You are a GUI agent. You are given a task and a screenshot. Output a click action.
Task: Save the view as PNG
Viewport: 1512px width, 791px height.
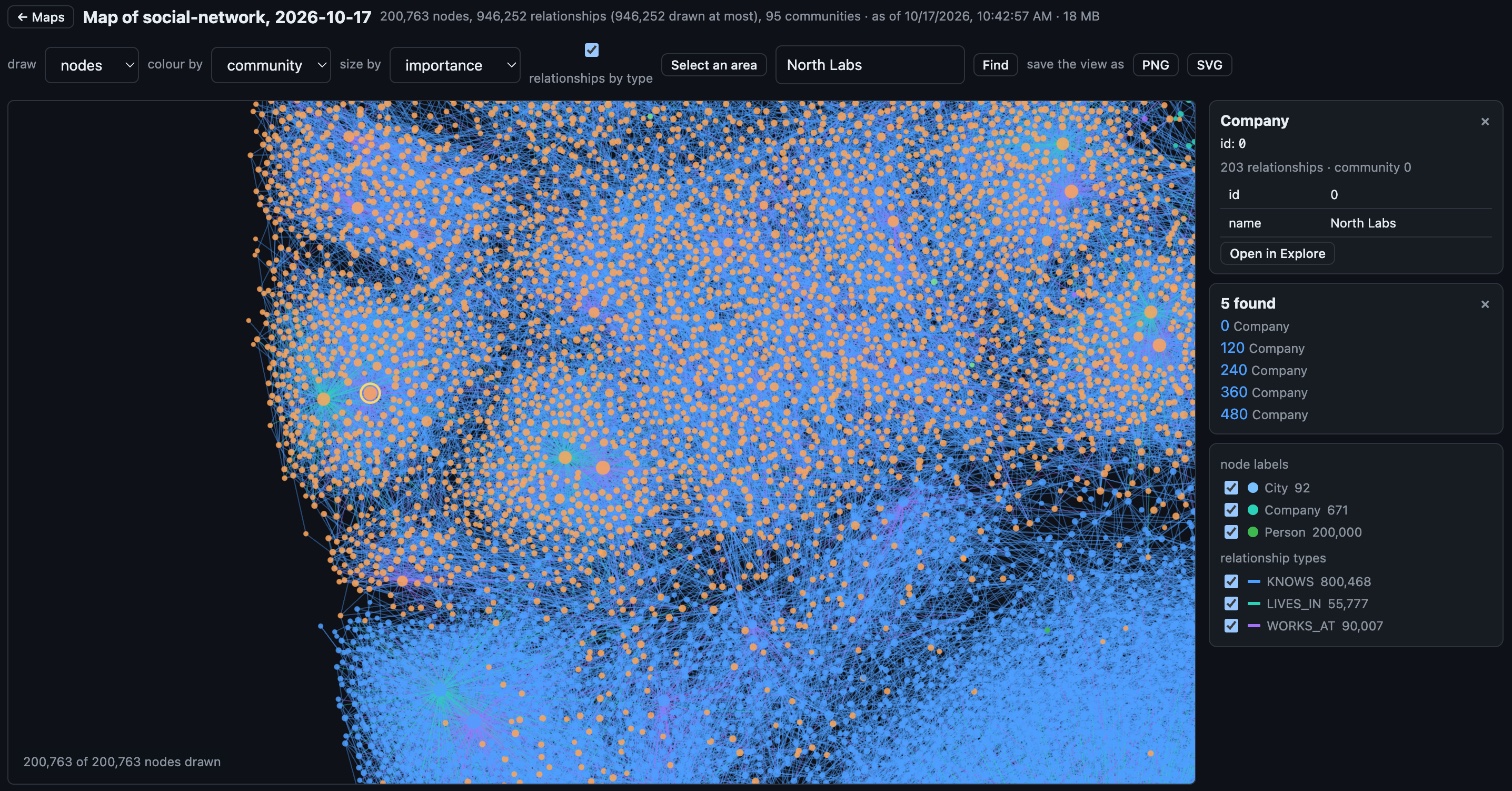1155,65
